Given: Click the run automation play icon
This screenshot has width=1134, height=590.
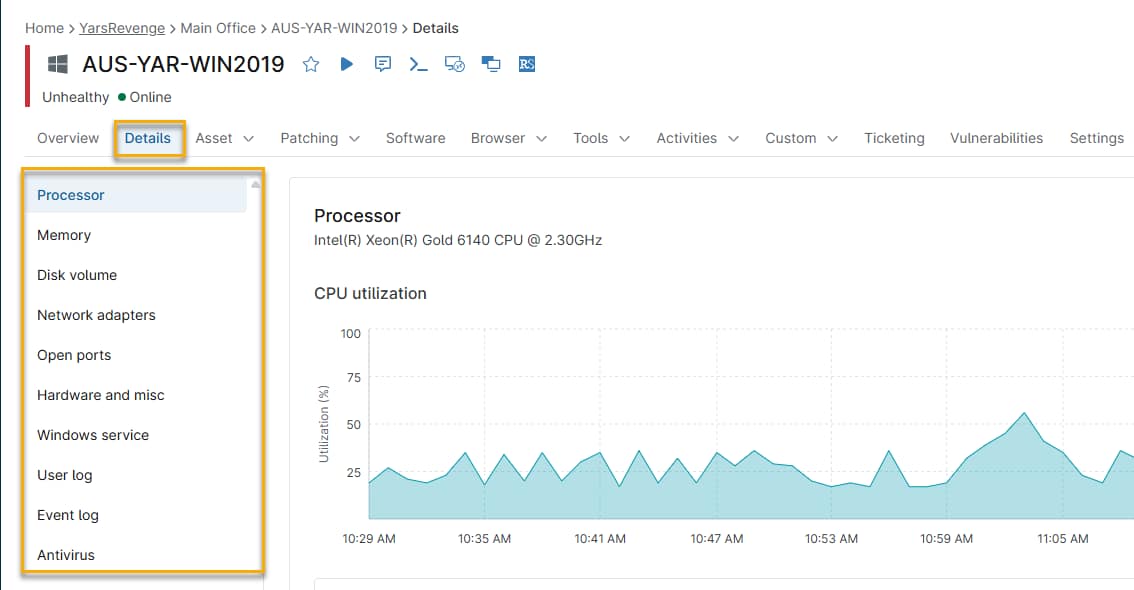Looking at the screenshot, I should coord(346,64).
